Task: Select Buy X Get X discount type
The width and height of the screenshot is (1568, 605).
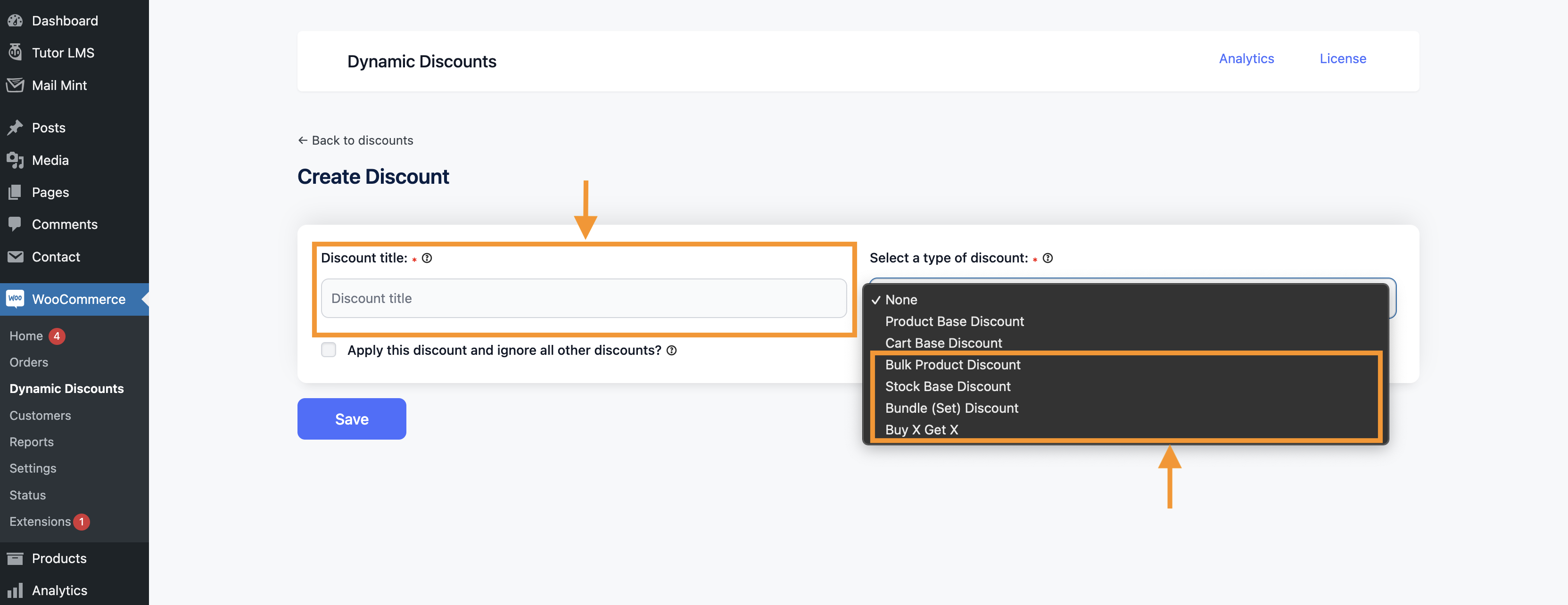Action: [x=922, y=429]
